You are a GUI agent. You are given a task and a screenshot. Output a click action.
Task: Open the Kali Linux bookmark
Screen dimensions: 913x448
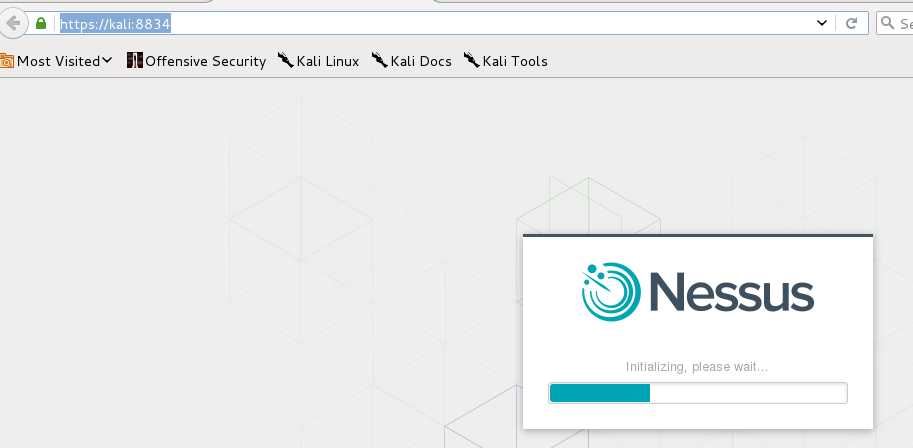[319, 61]
